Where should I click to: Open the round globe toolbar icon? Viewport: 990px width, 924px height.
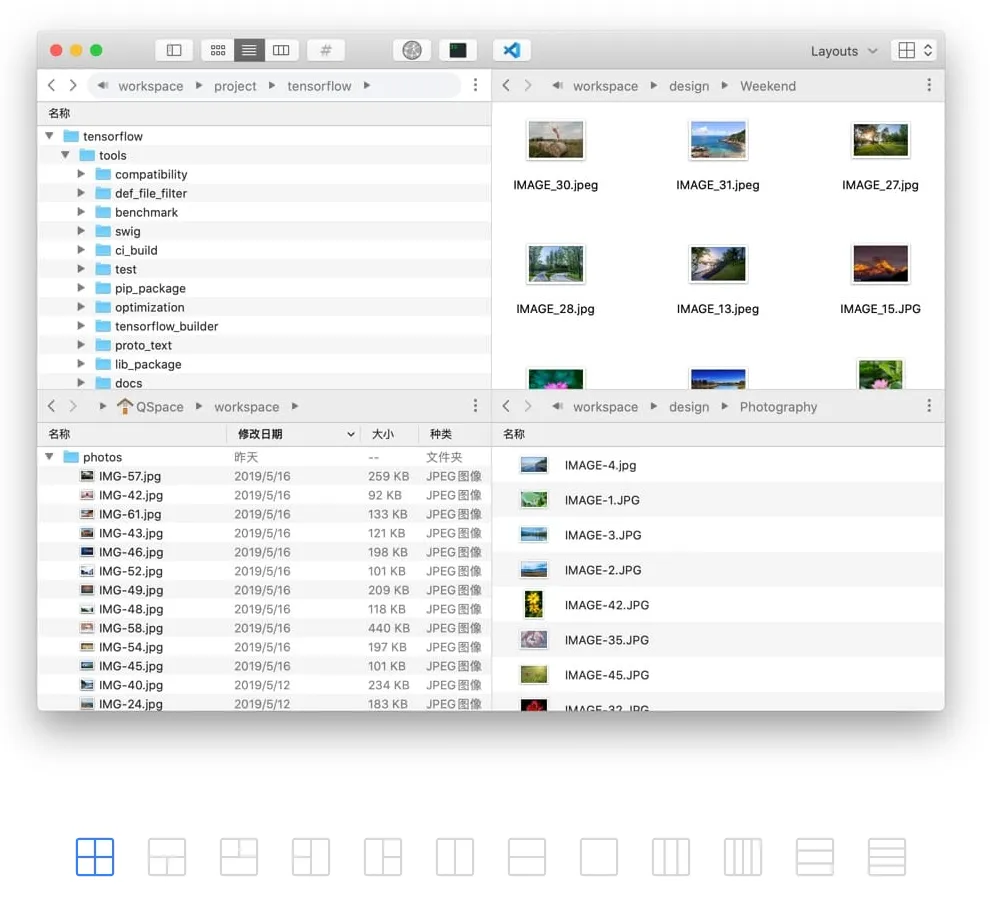412,51
